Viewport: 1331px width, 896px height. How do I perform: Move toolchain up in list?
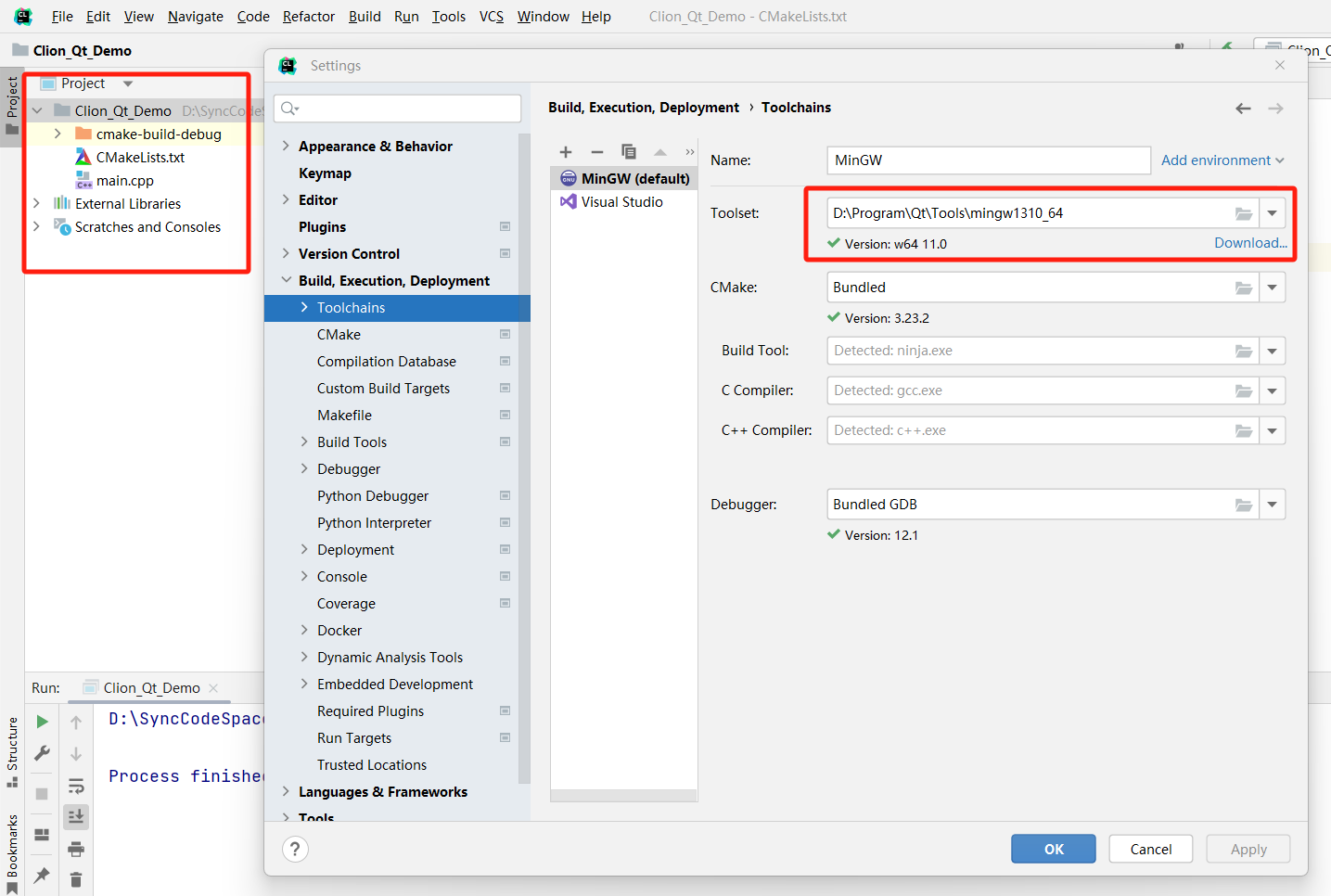pyautogui.click(x=660, y=152)
